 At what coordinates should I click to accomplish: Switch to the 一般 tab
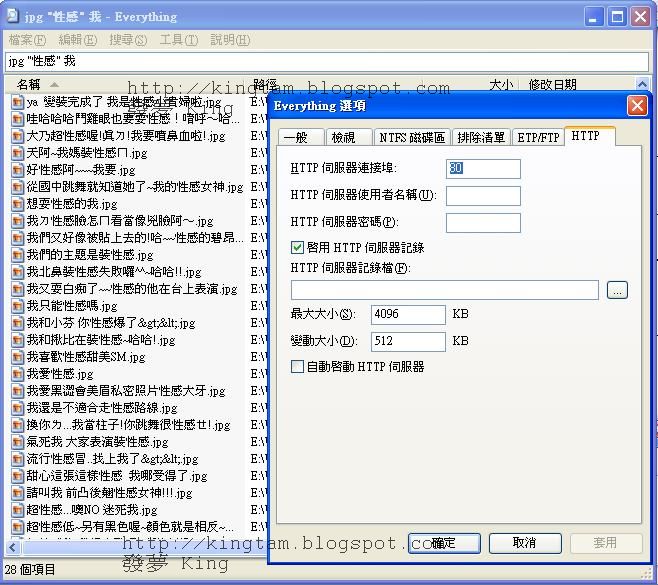[x=300, y=137]
